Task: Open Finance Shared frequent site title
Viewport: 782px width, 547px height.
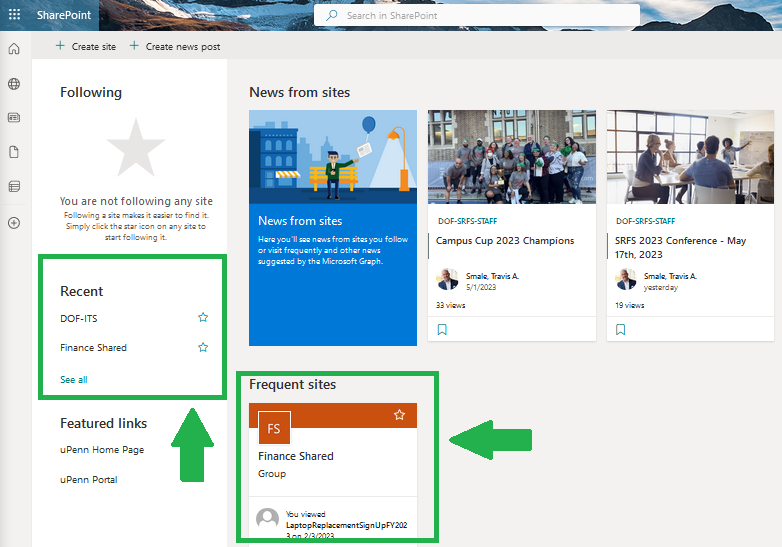Action: pyautogui.click(x=296, y=456)
